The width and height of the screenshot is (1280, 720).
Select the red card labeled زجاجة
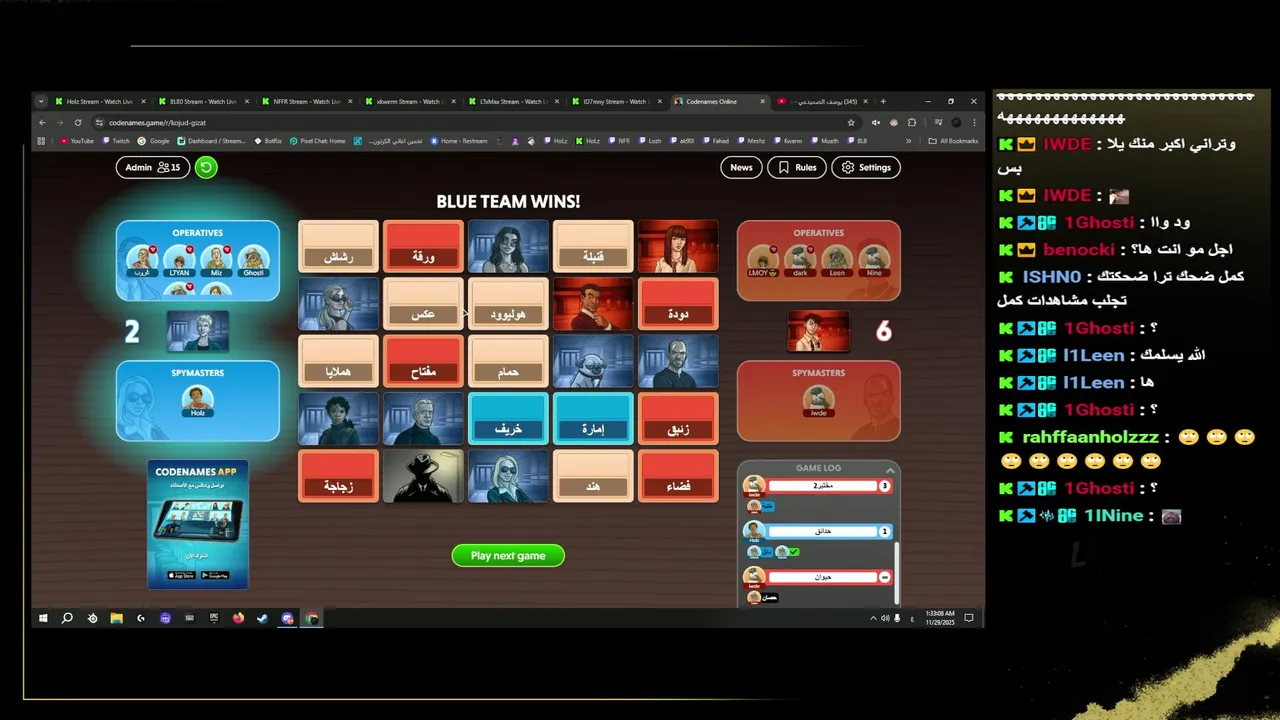click(x=339, y=476)
